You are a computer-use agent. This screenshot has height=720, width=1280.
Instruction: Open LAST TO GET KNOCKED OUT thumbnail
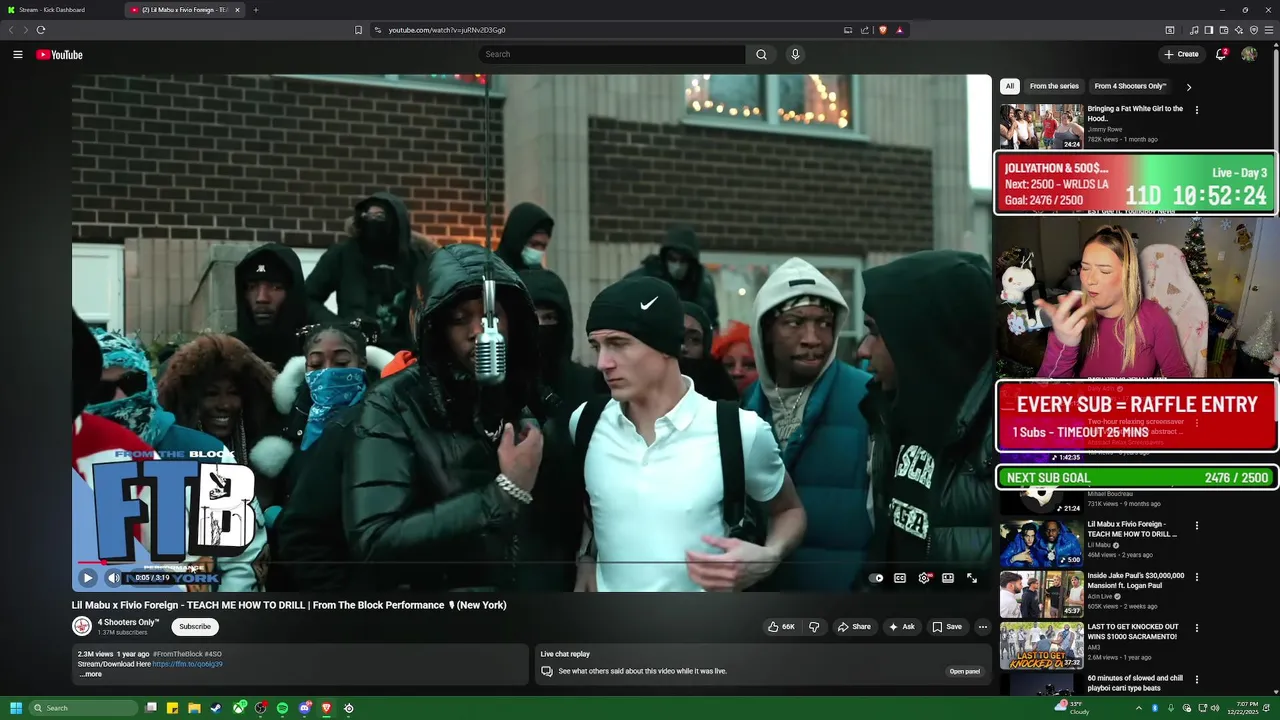pos(1041,645)
